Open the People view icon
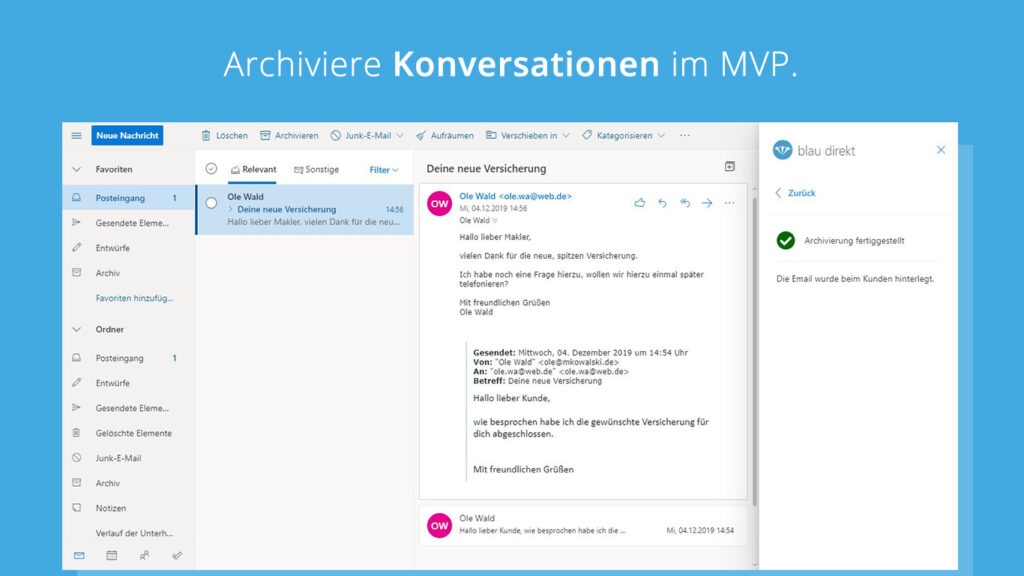1024x576 pixels. coord(144,555)
